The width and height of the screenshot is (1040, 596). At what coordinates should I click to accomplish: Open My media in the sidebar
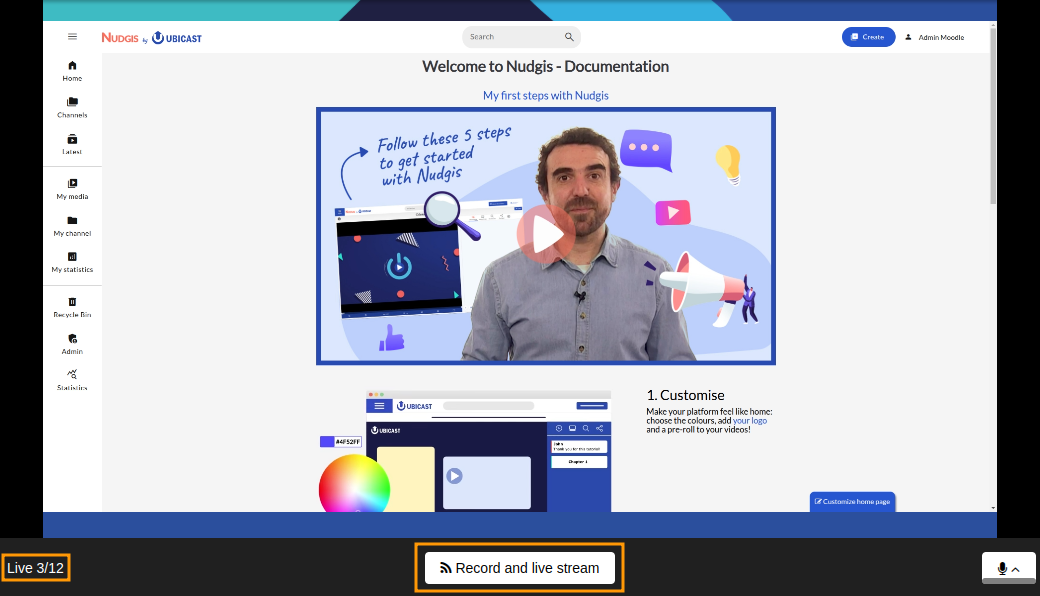click(x=72, y=189)
